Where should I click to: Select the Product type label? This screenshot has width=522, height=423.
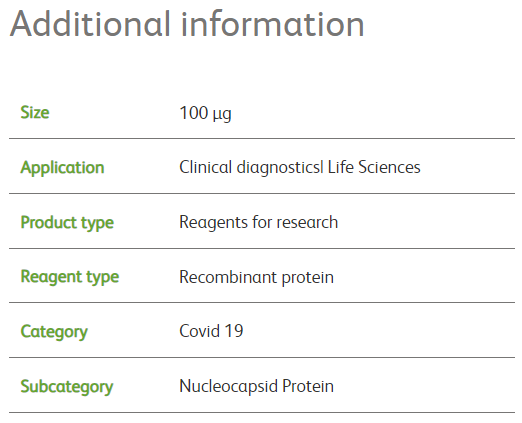(x=67, y=223)
